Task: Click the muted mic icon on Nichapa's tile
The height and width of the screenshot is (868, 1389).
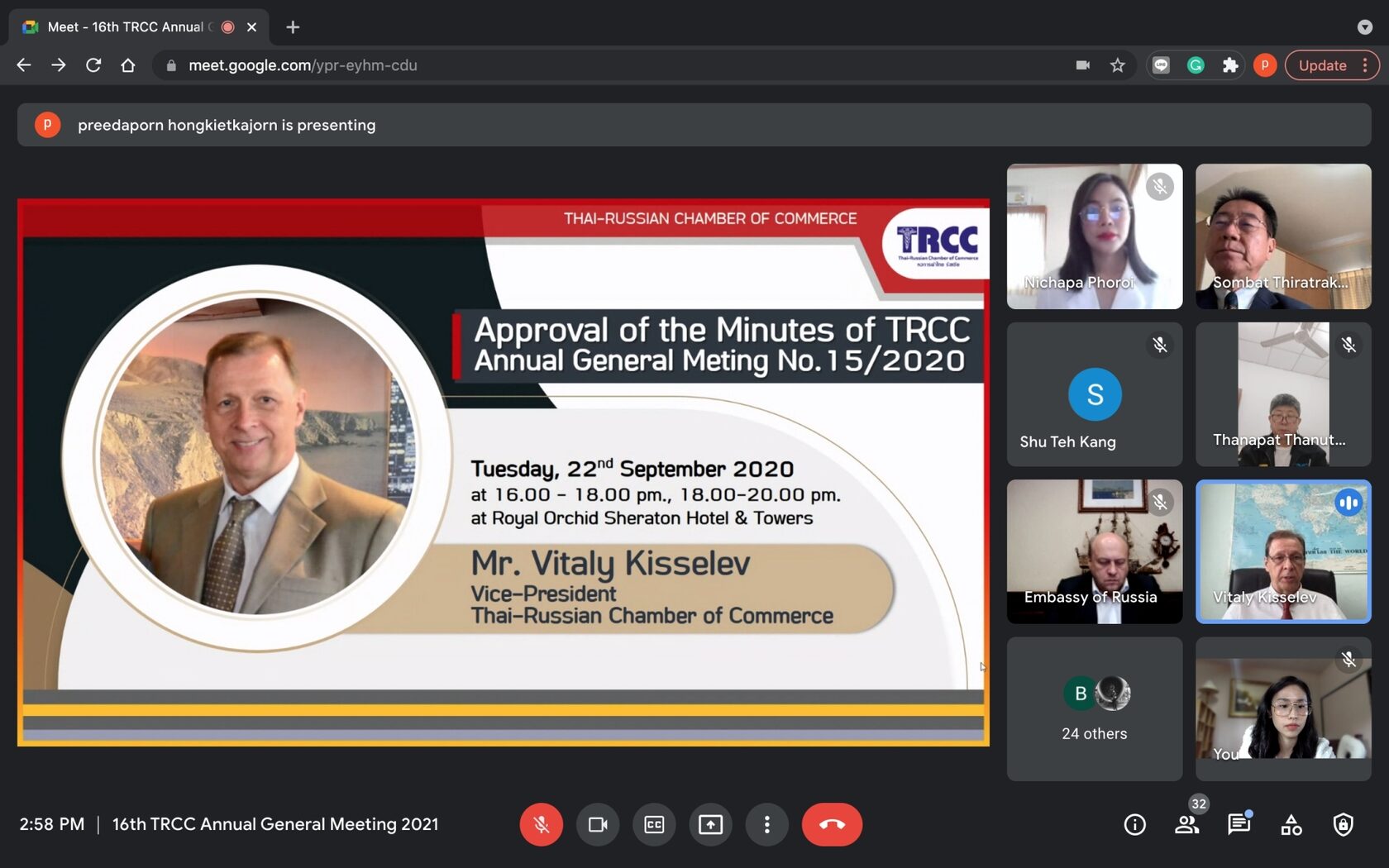Action: tap(1160, 187)
